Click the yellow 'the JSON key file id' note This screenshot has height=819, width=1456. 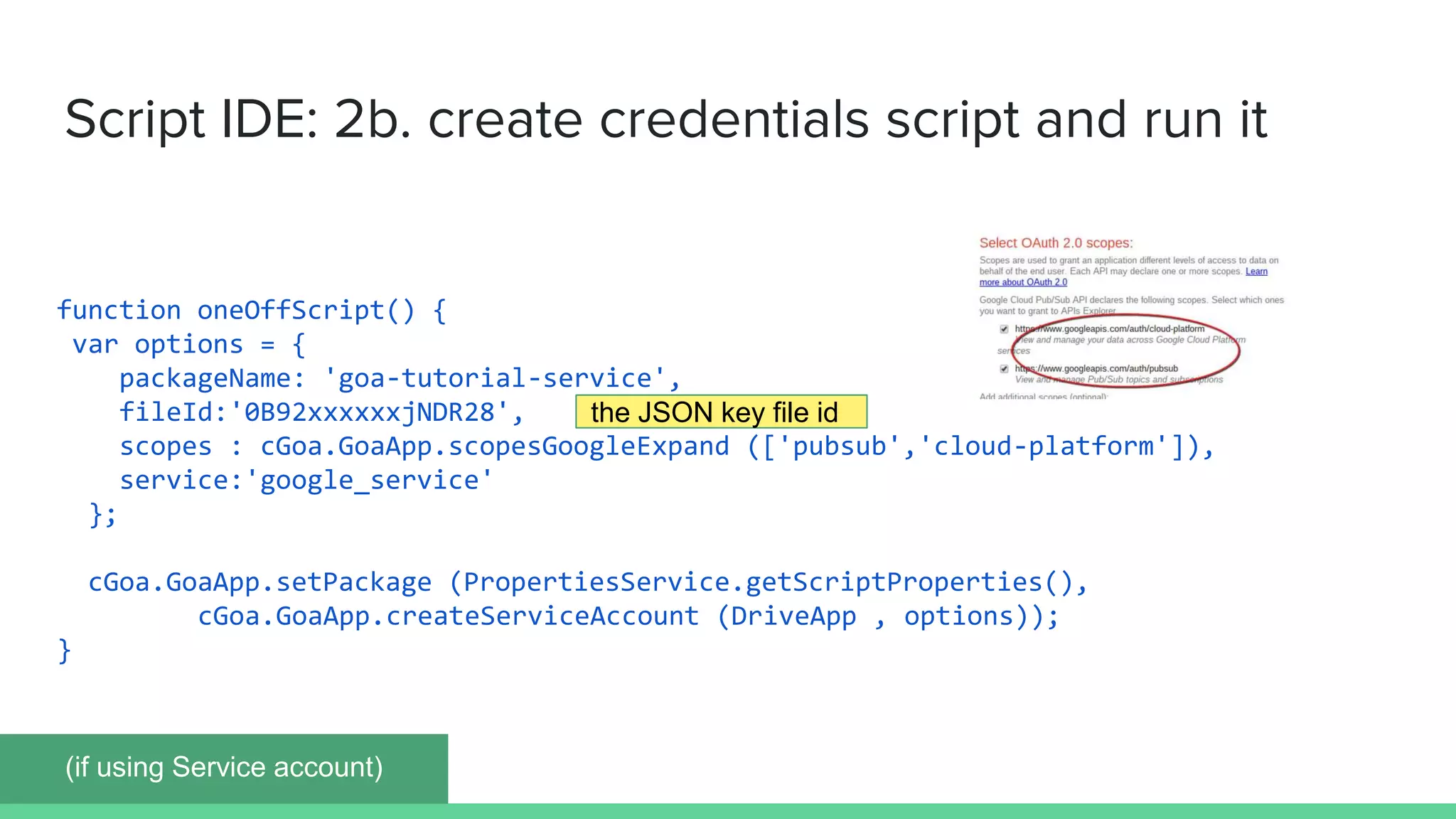(721, 412)
